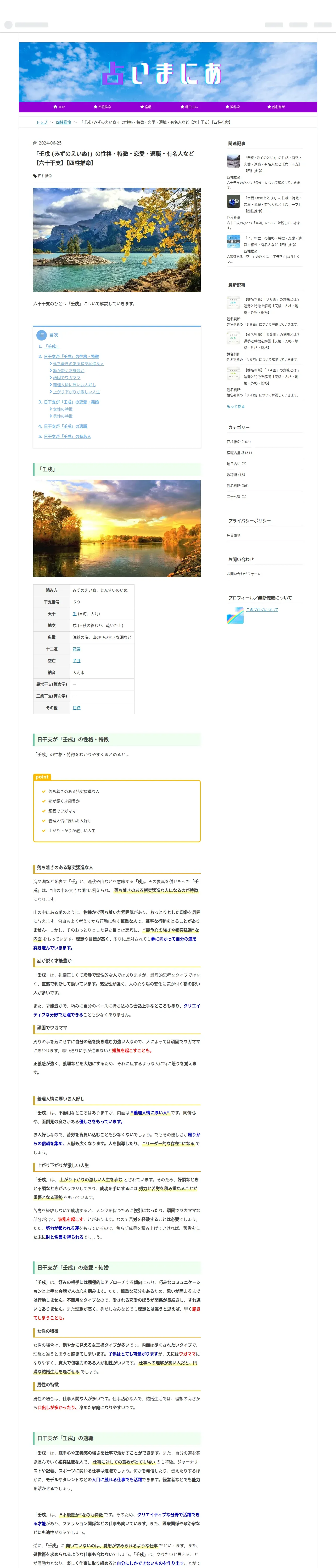
Task: Open category 二十七宿 (1)
Action: pyautogui.click(x=237, y=497)
